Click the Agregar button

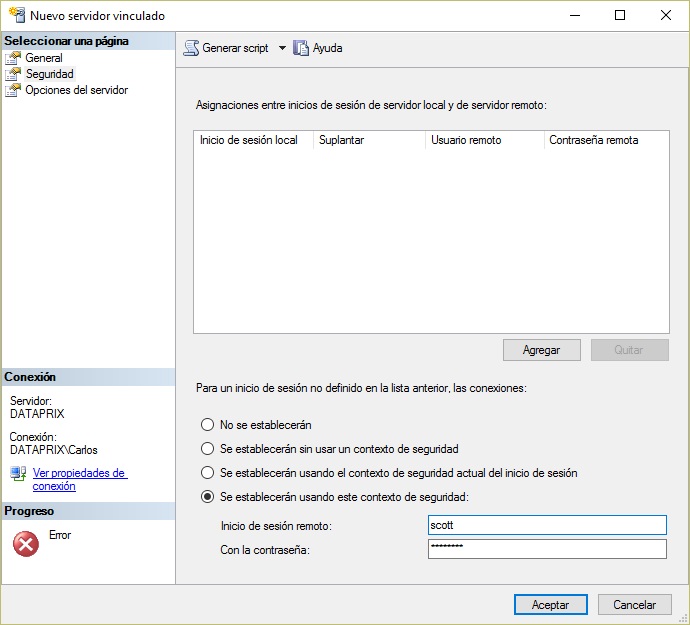click(x=542, y=350)
